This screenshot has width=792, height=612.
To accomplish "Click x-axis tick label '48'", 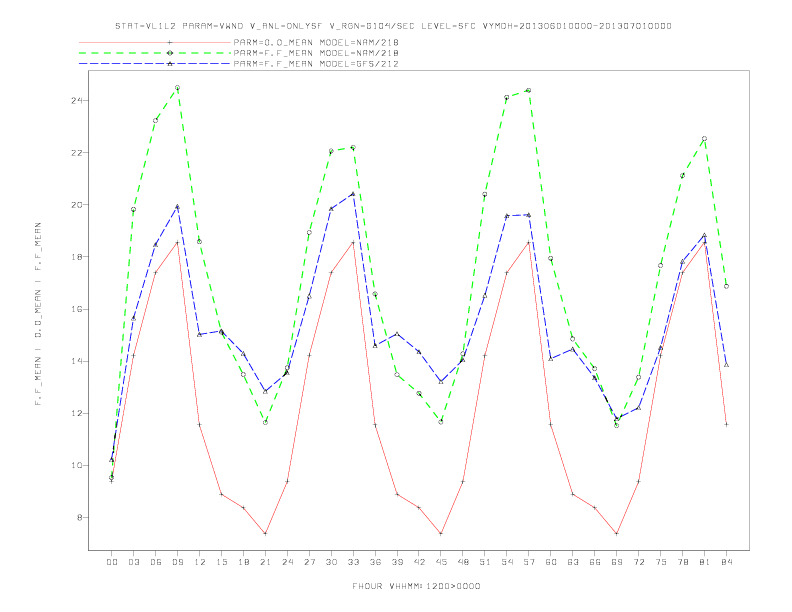I will (463, 562).
